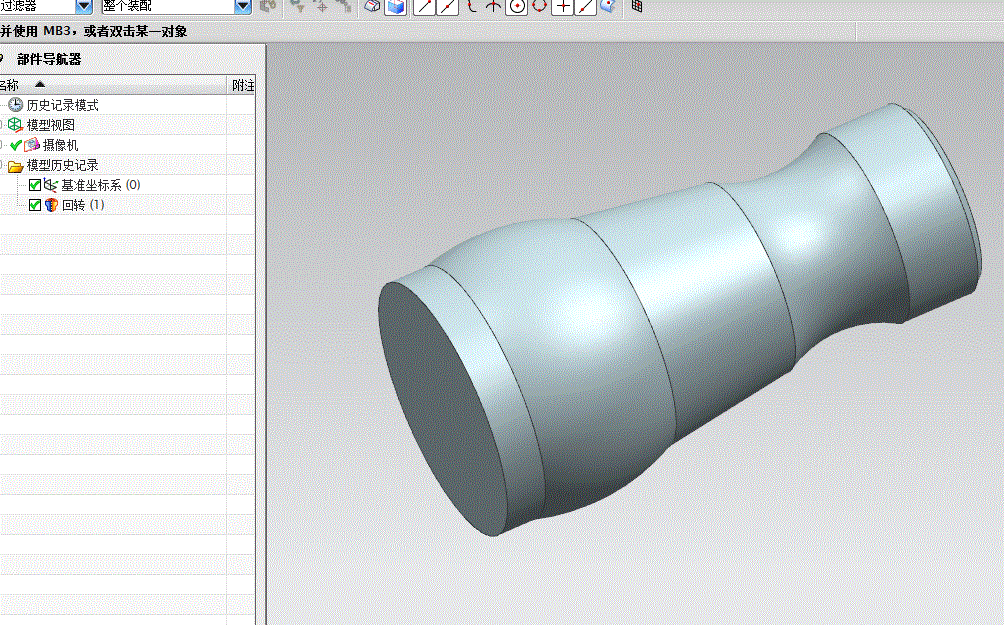This screenshot has width=1004, height=625.
Task: Uncheck the 基准坐标系 (0) checkbox
Action: point(35,185)
